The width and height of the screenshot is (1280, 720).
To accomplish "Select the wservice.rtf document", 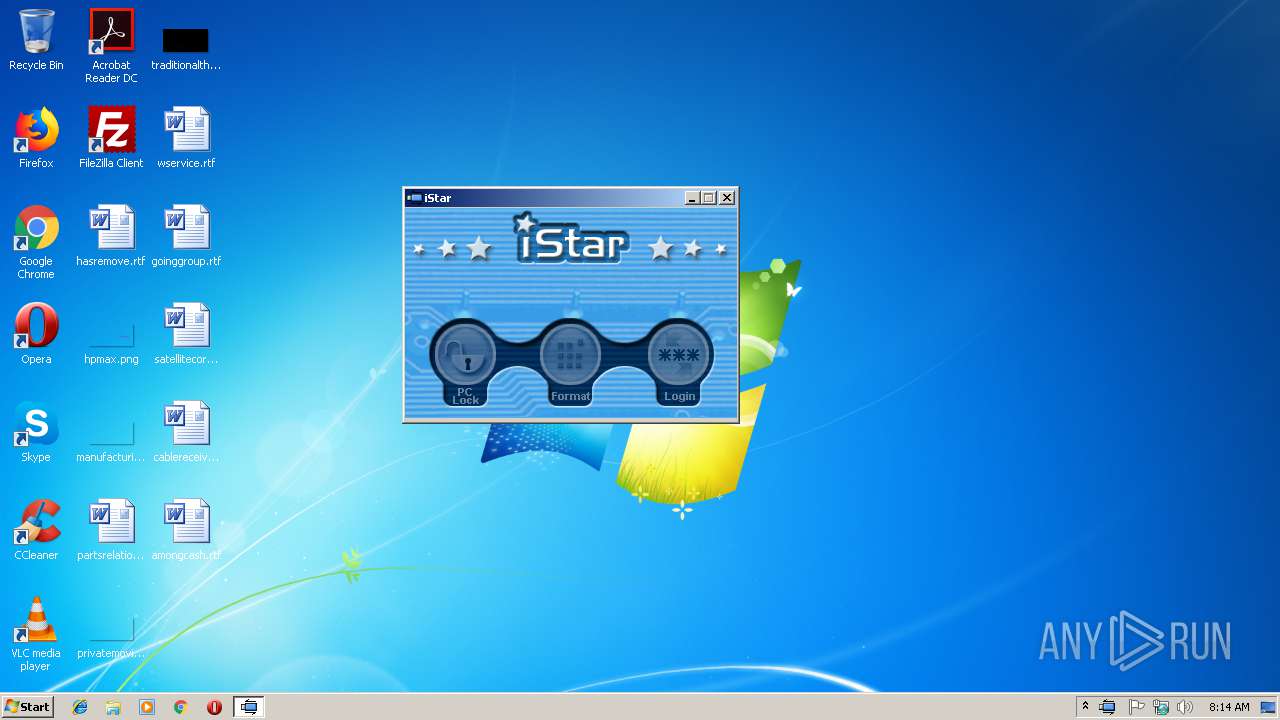I will coord(186,138).
